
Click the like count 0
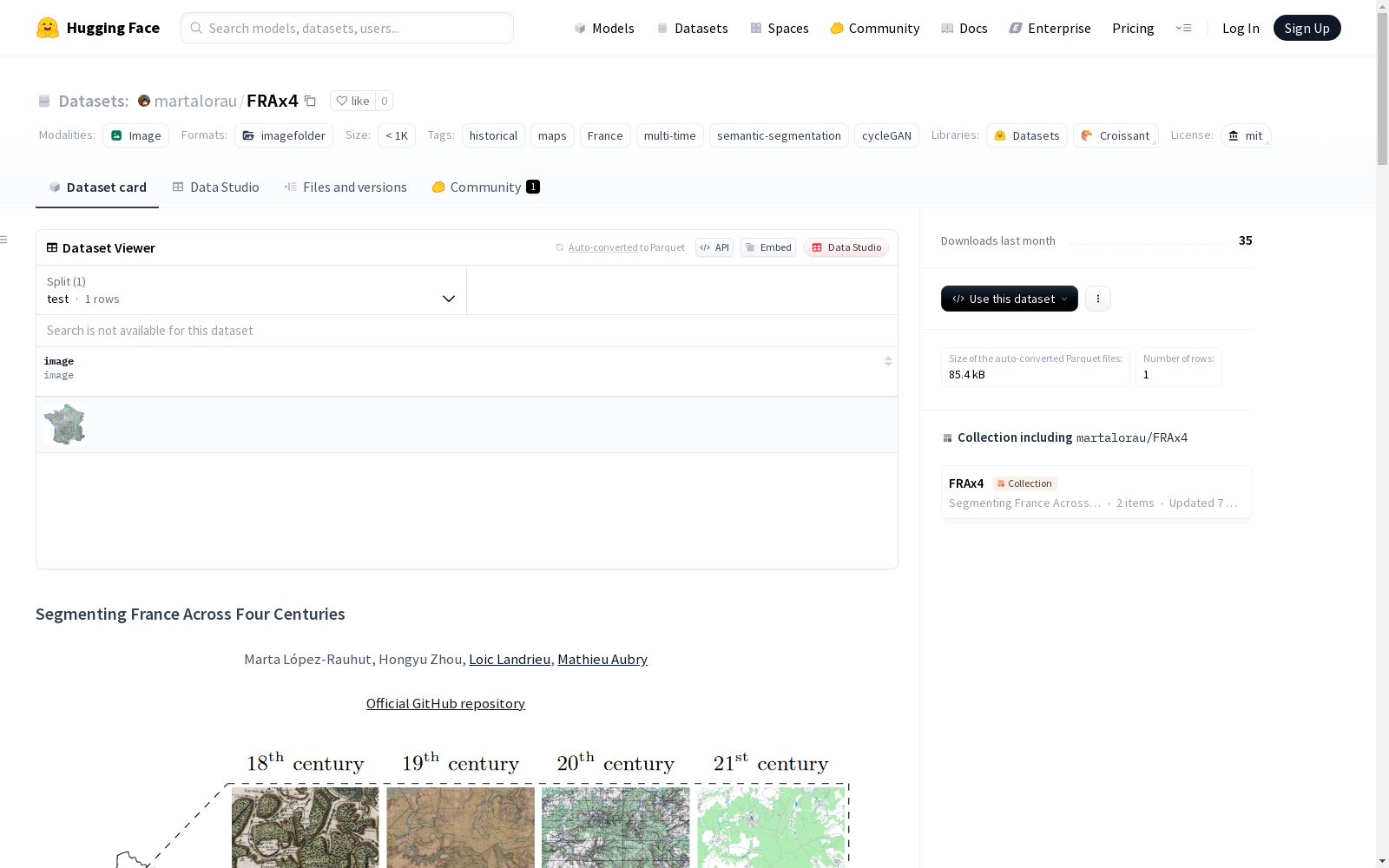click(x=385, y=101)
